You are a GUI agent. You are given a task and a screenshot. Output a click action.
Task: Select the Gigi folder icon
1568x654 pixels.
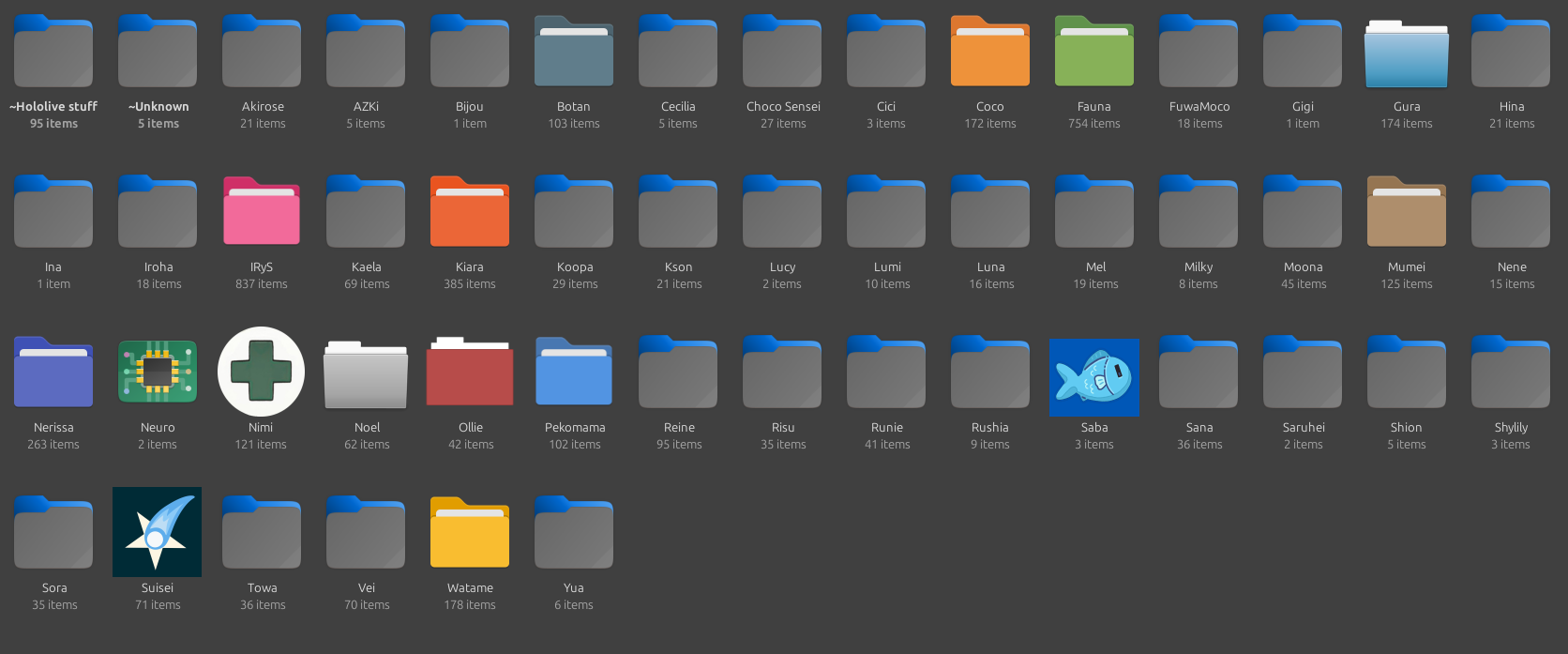tap(1303, 51)
